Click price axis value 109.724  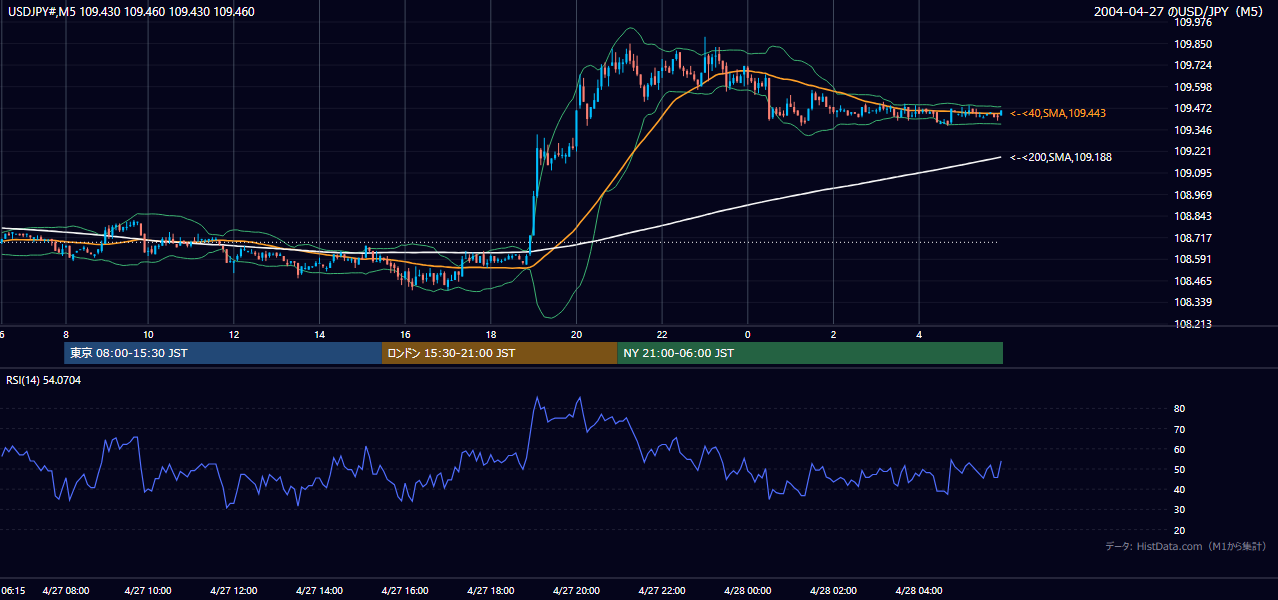pyautogui.click(x=1193, y=65)
